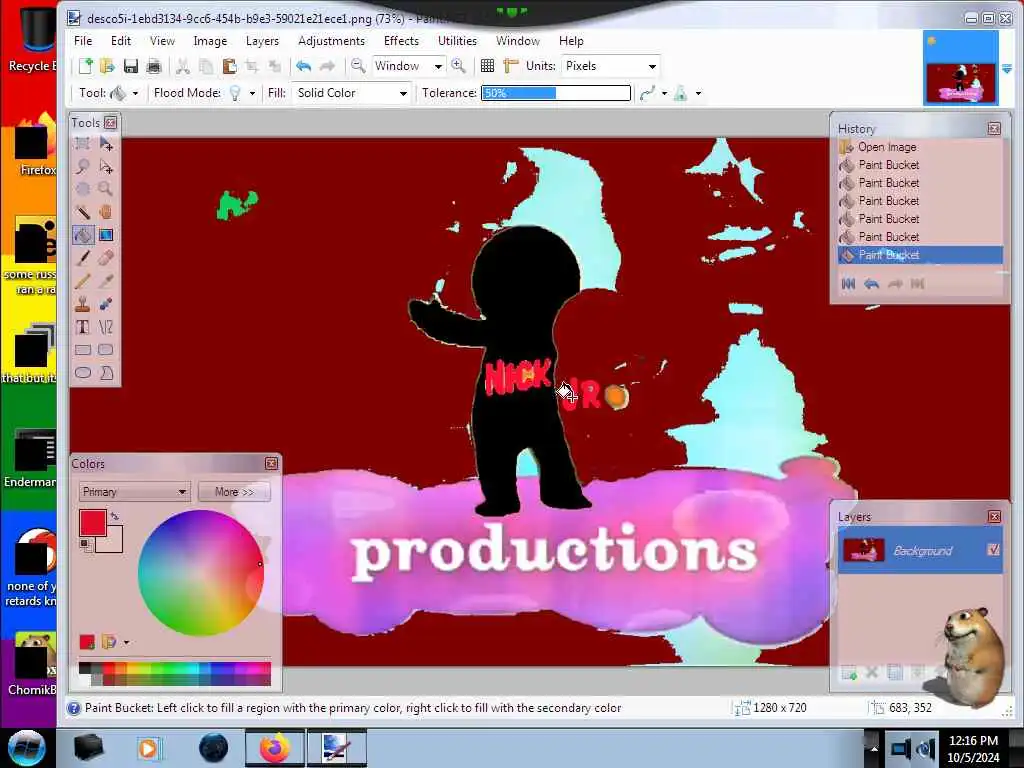The width and height of the screenshot is (1024, 768).
Task: Select the Paintbrush tool
Action: (x=83, y=258)
